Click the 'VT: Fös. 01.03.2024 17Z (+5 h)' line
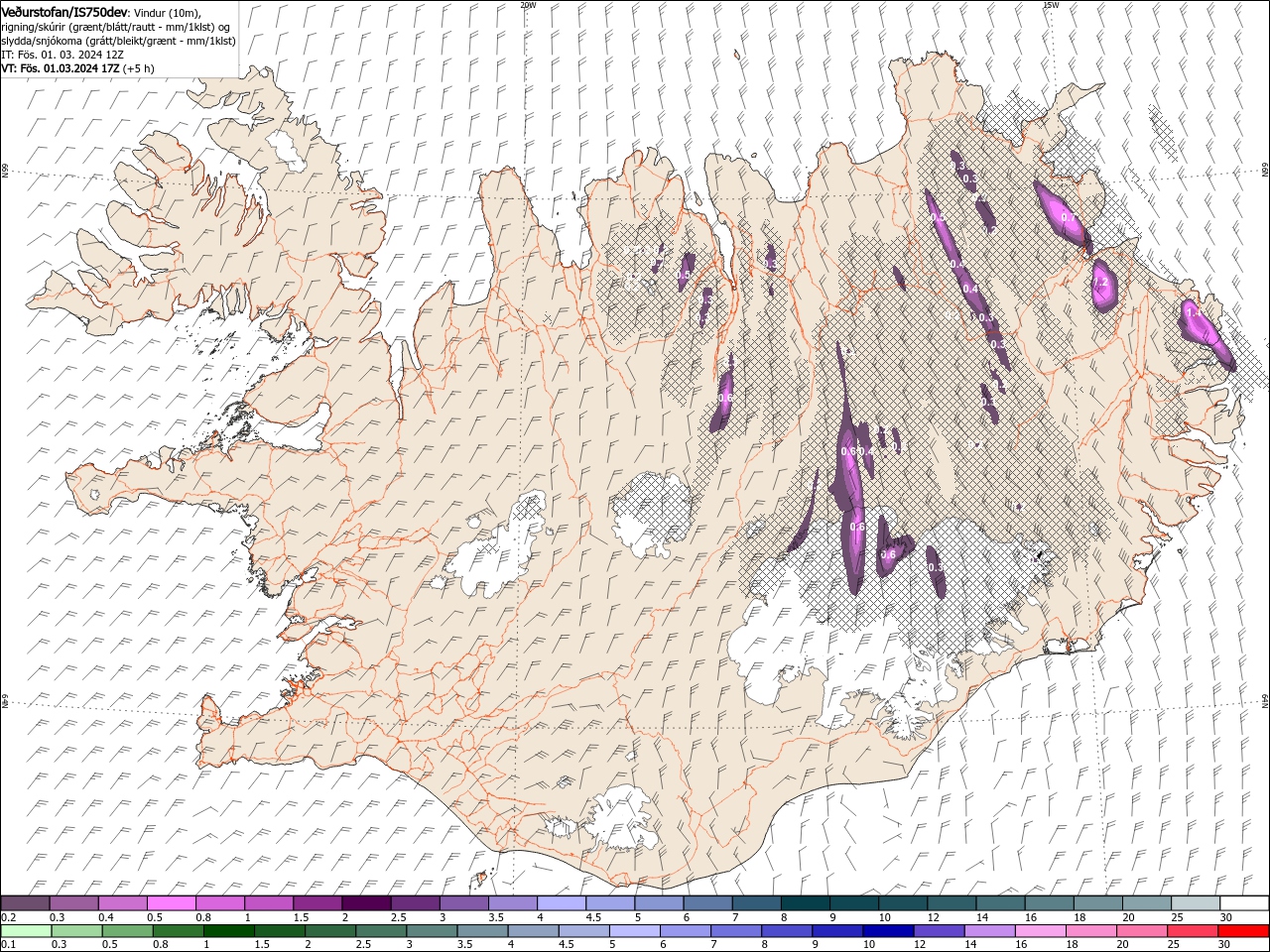The height and width of the screenshot is (952, 1270). click(77, 68)
